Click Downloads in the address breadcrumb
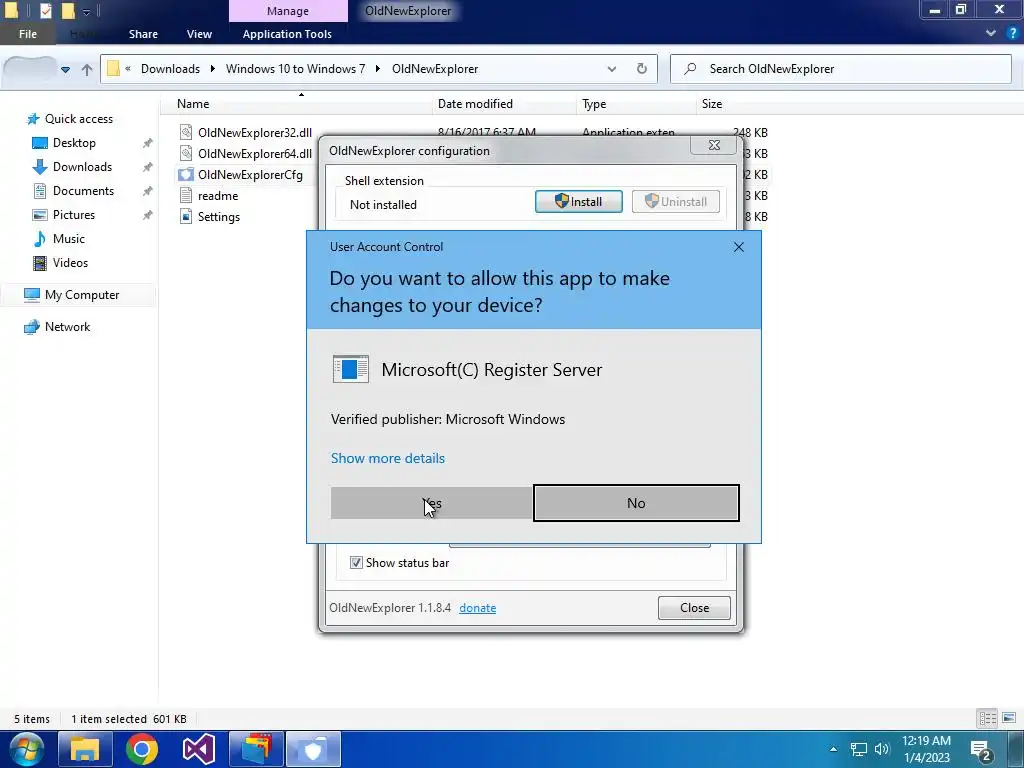The width and height of the screenshot is (1024, 768). coord(170,69)
